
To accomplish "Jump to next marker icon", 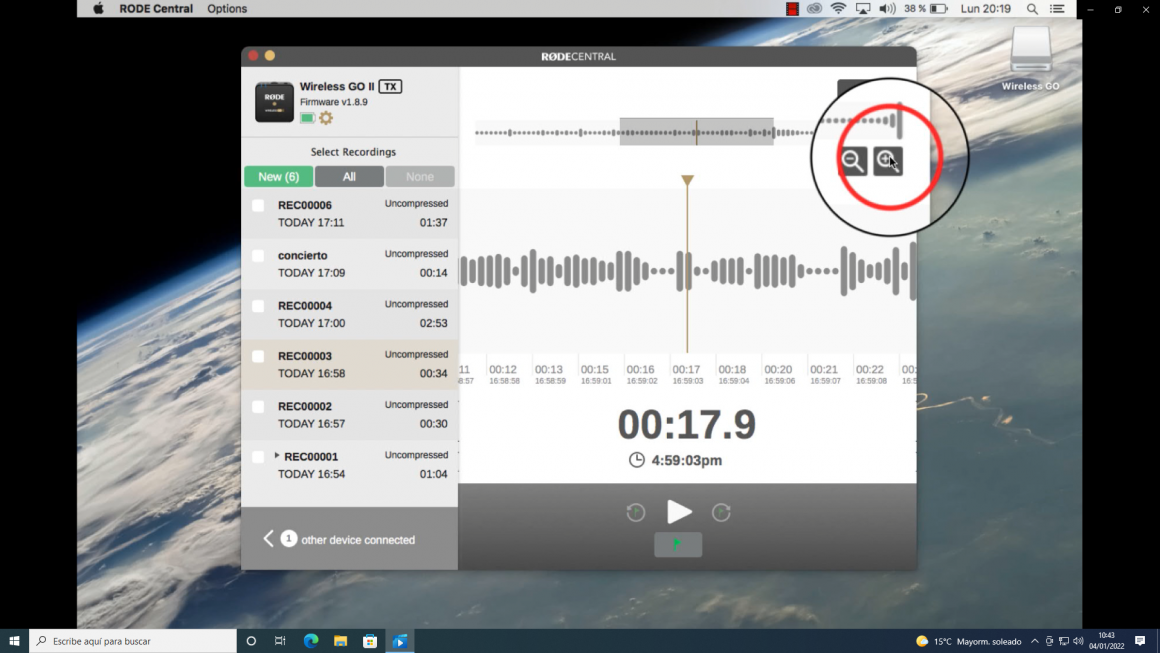I will coord(721,512).
